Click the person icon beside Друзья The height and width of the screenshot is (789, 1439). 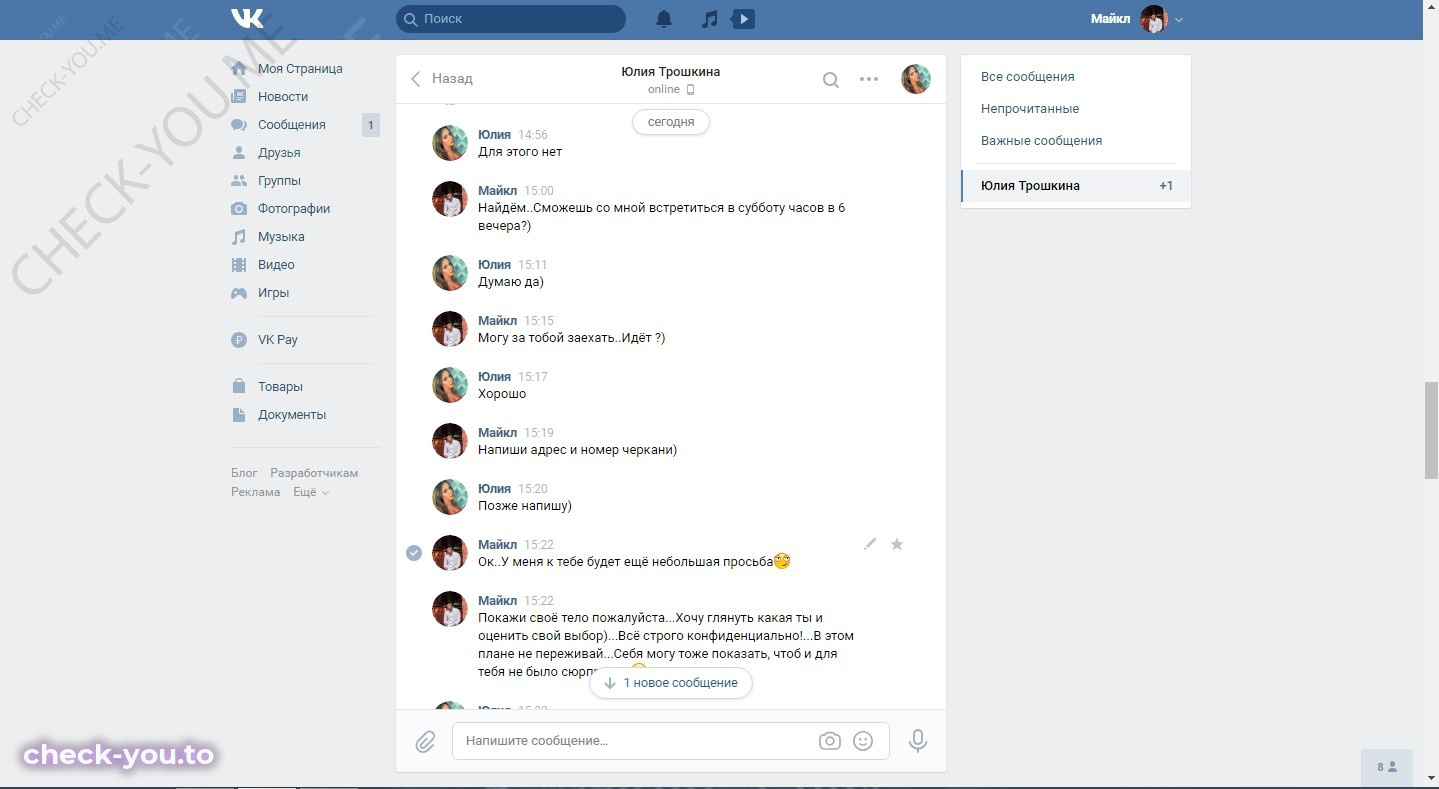[x=239, y=153]
